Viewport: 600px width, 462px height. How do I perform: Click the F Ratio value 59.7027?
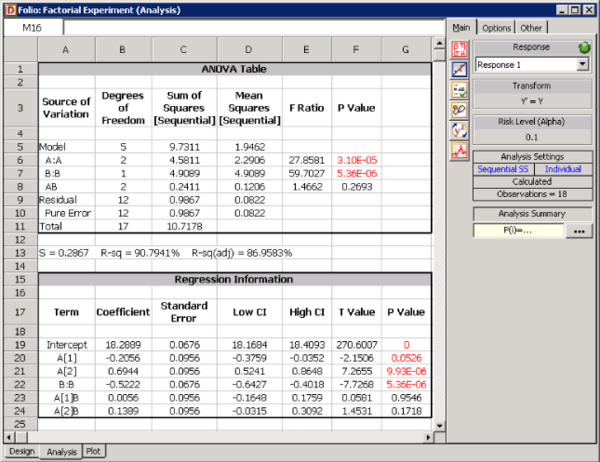click(x=307, y=173)
